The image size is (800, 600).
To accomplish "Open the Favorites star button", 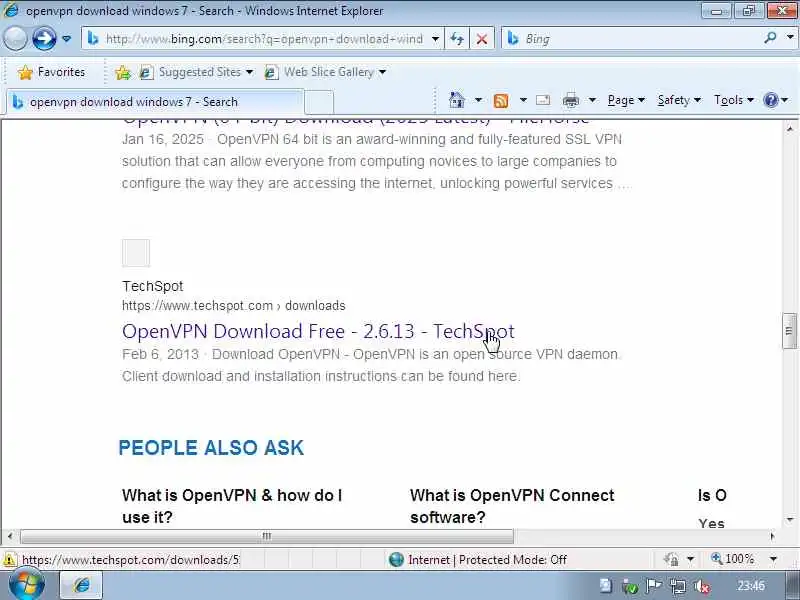I will (x=52, y=72).
